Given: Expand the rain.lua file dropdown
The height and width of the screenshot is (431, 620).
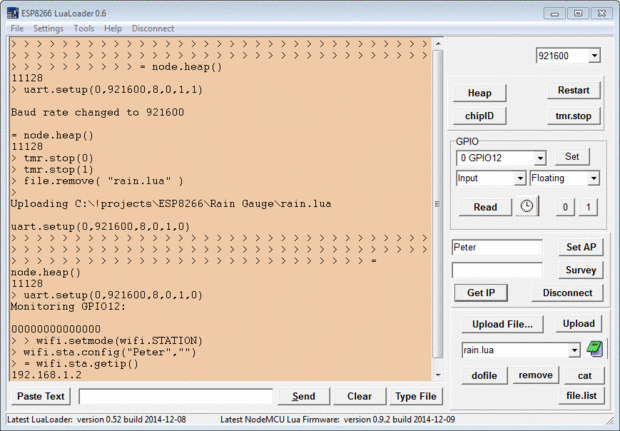Looking at the screenshot, I should point(575,350).
